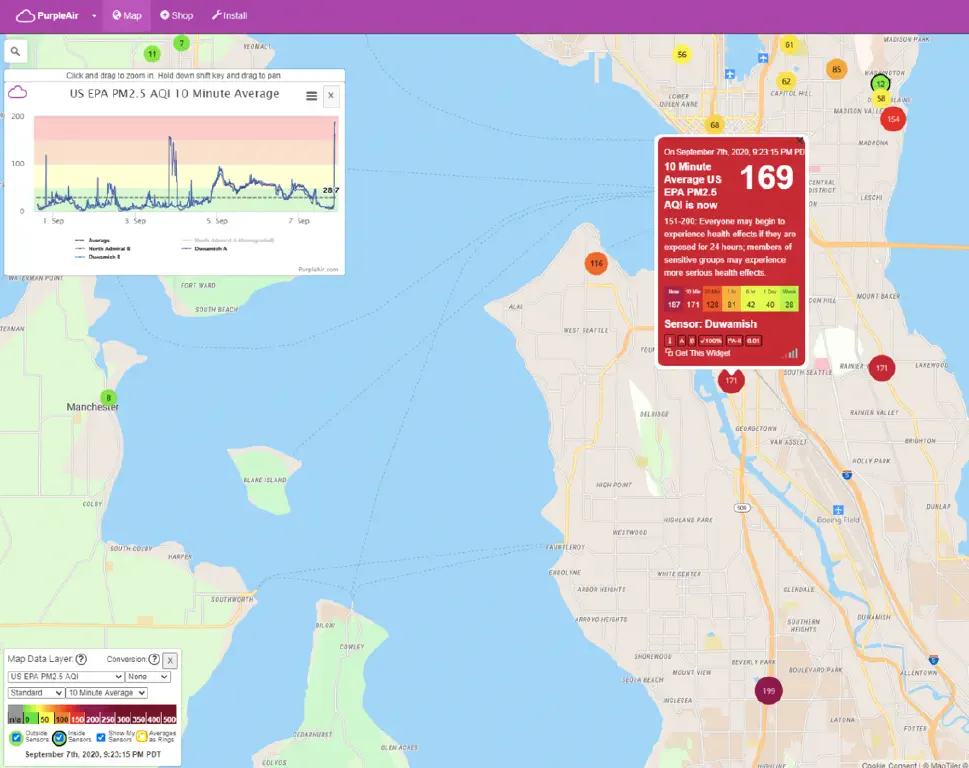Select the sensor marker showing 61
The image size is (969, 768).
coord(789,44)
